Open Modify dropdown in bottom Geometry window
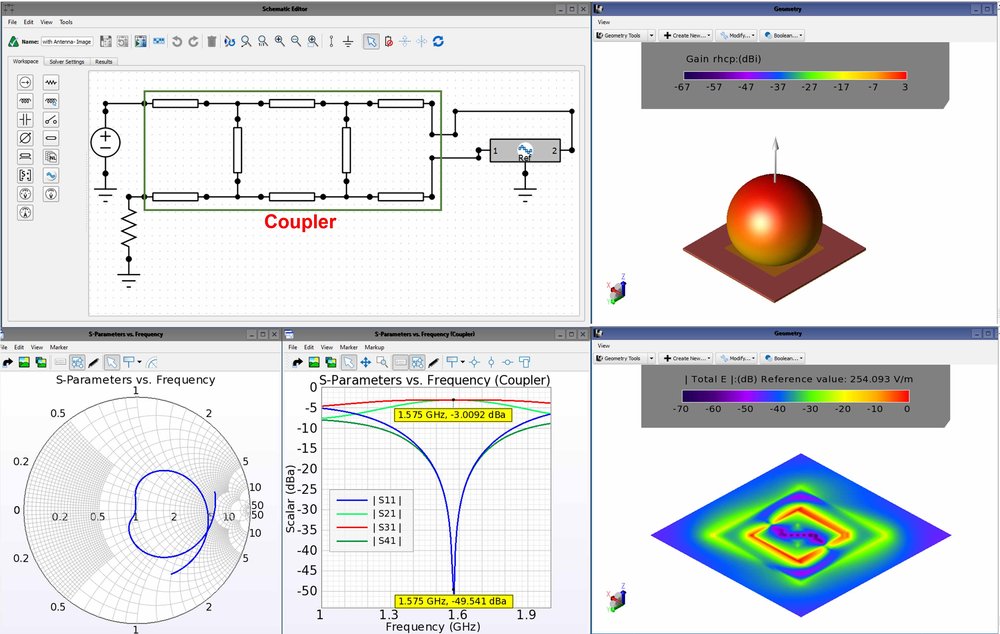Viewport: 1000px width, 634px height. coord(737,358)
